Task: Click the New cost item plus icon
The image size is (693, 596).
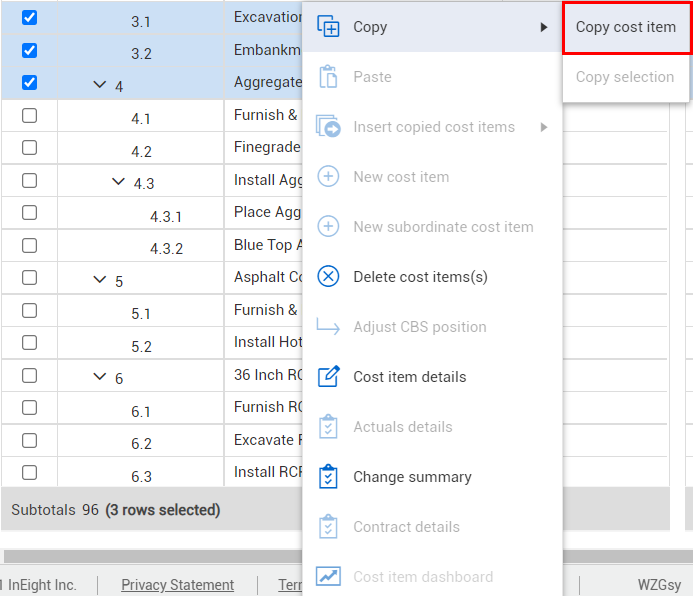Action: (x=328, y=177)
